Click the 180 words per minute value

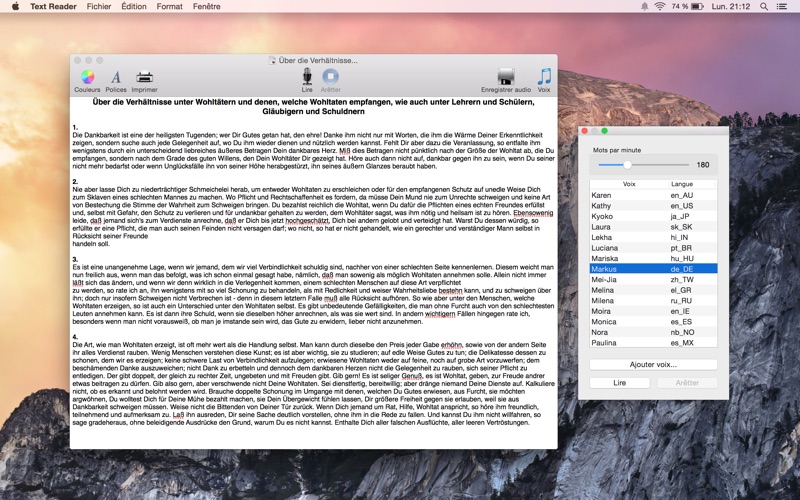[x=703, y=165]
